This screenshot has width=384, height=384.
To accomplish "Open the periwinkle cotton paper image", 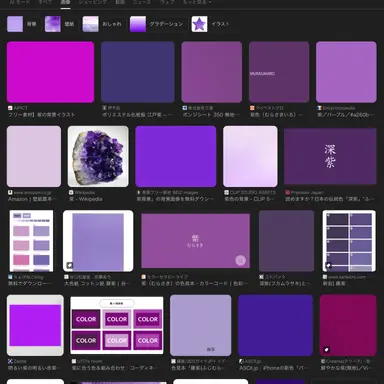I will (98, 241).
